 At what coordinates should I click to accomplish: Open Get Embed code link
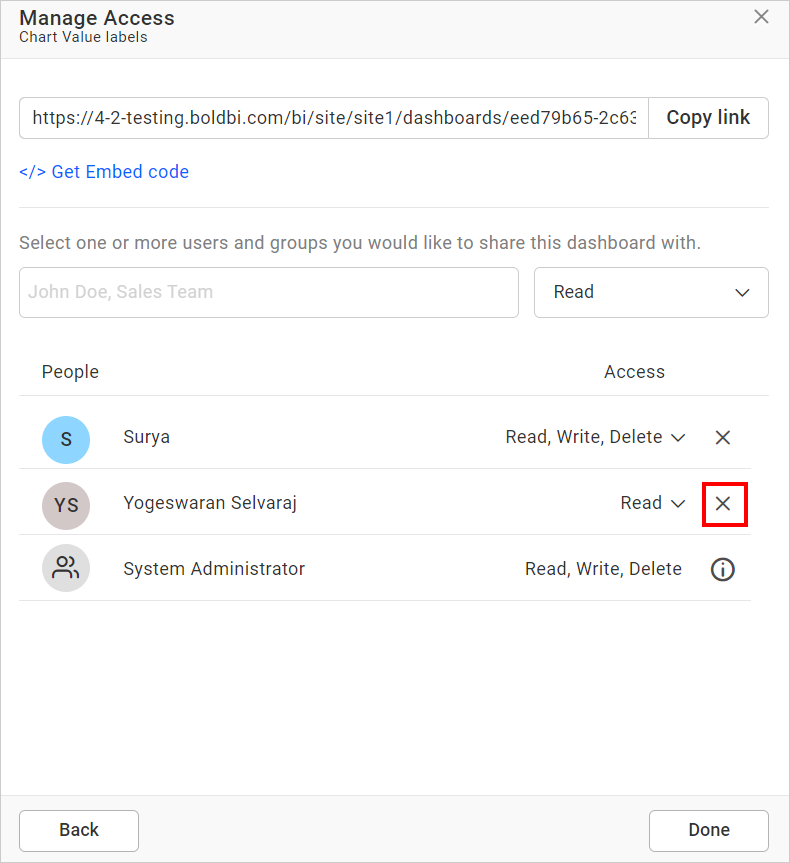pos(104,172)
